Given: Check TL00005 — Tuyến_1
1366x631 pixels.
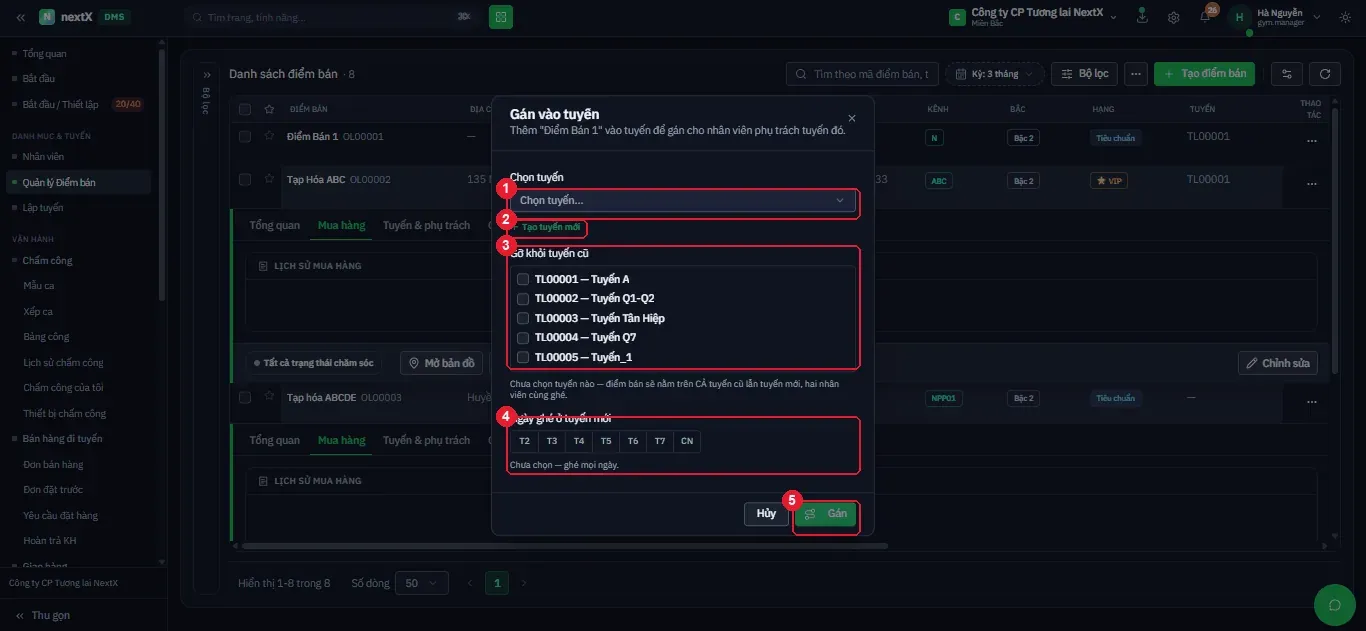Looking at the screenshot, I should [x=522, y=357].
